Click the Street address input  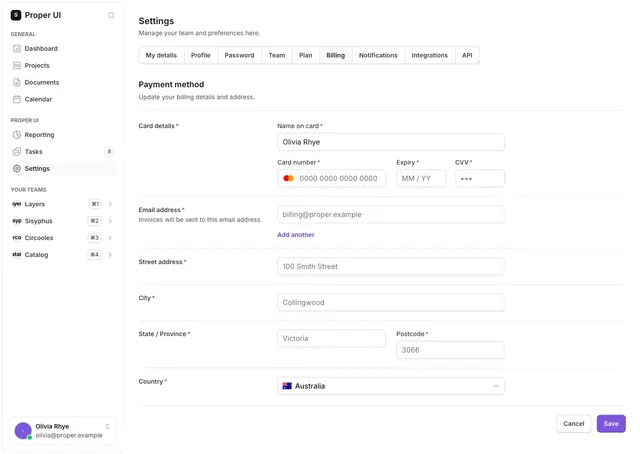pos(391,266)
